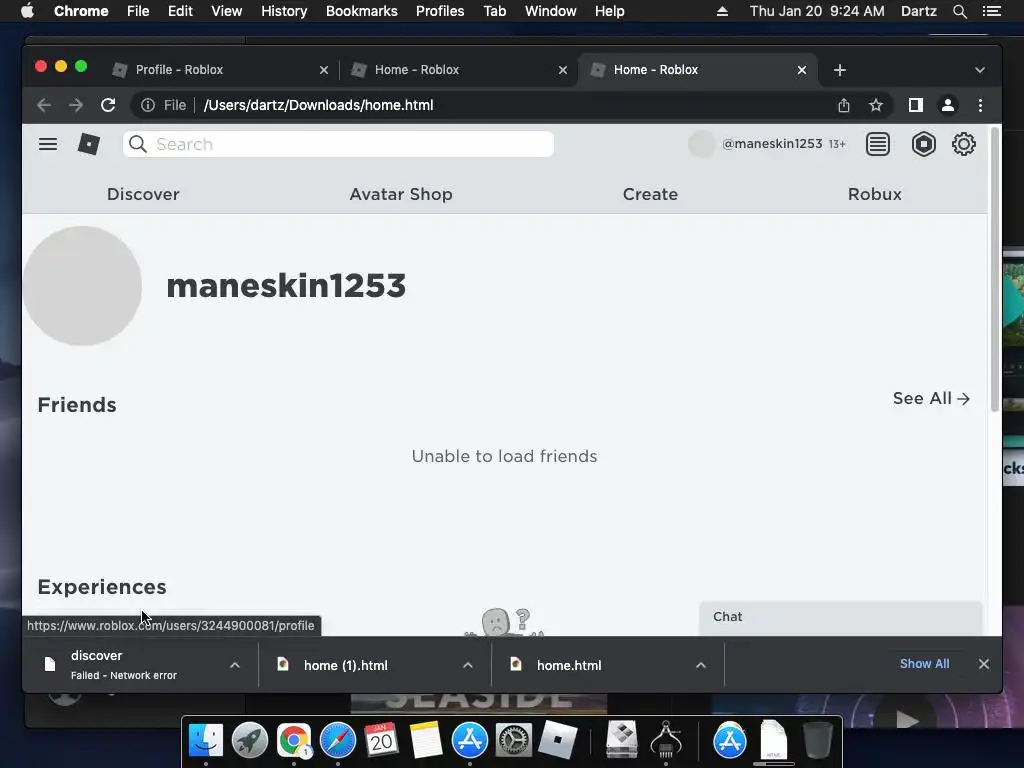This screenshot has width=1024, height=768.
Task: Click the Dartz user name in menu bar
Action: coord(918,11)
